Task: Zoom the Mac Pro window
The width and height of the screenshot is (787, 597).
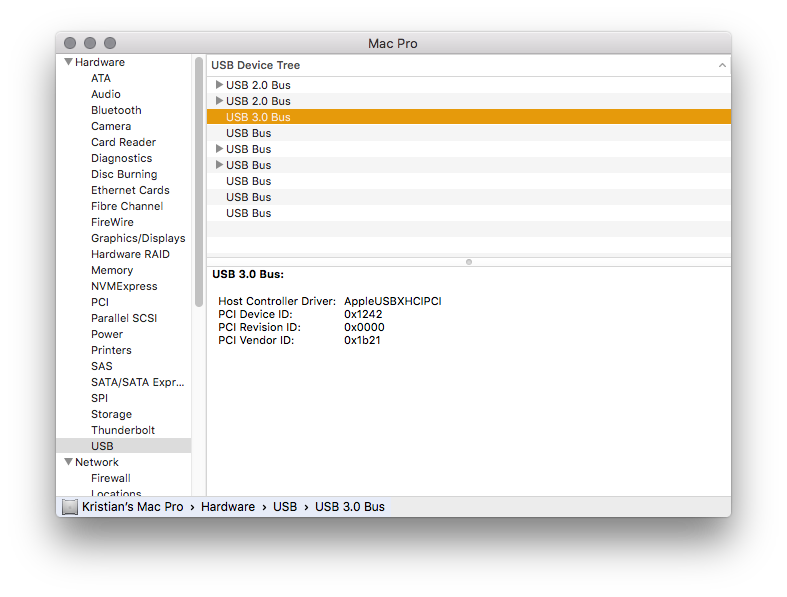Action: coord(110,43)
